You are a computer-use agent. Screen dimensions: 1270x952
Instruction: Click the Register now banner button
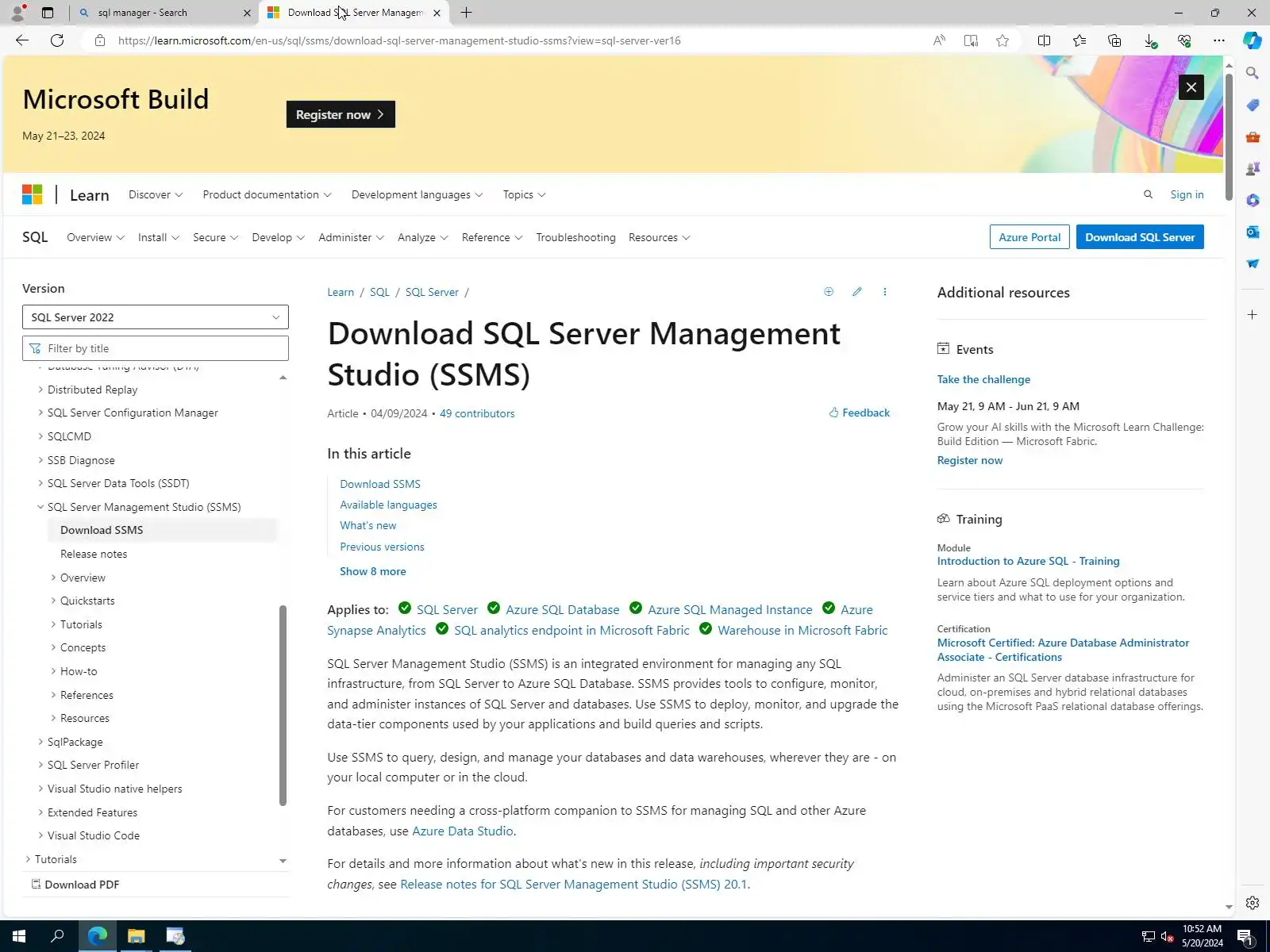coord(341,114)
